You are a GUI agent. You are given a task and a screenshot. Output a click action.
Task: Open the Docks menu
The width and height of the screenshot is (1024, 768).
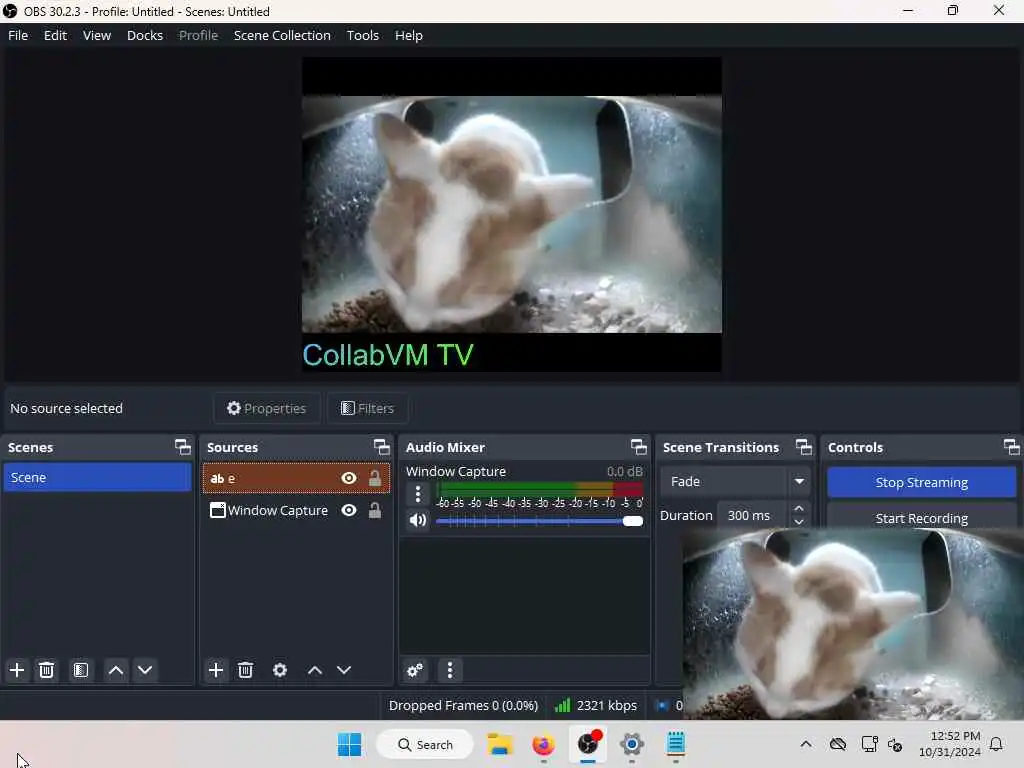pyautogui.click(x=145, y=35)
